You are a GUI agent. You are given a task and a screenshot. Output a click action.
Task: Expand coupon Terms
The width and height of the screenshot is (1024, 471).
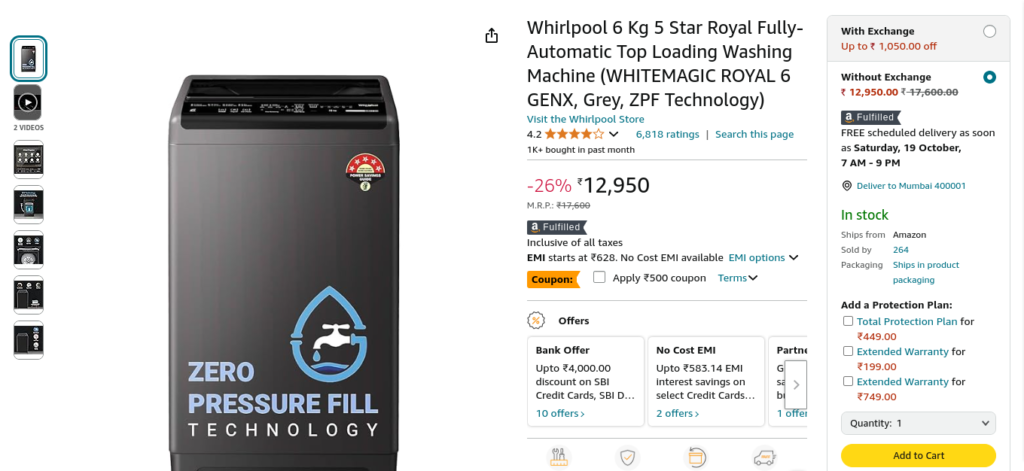point(737,278)
